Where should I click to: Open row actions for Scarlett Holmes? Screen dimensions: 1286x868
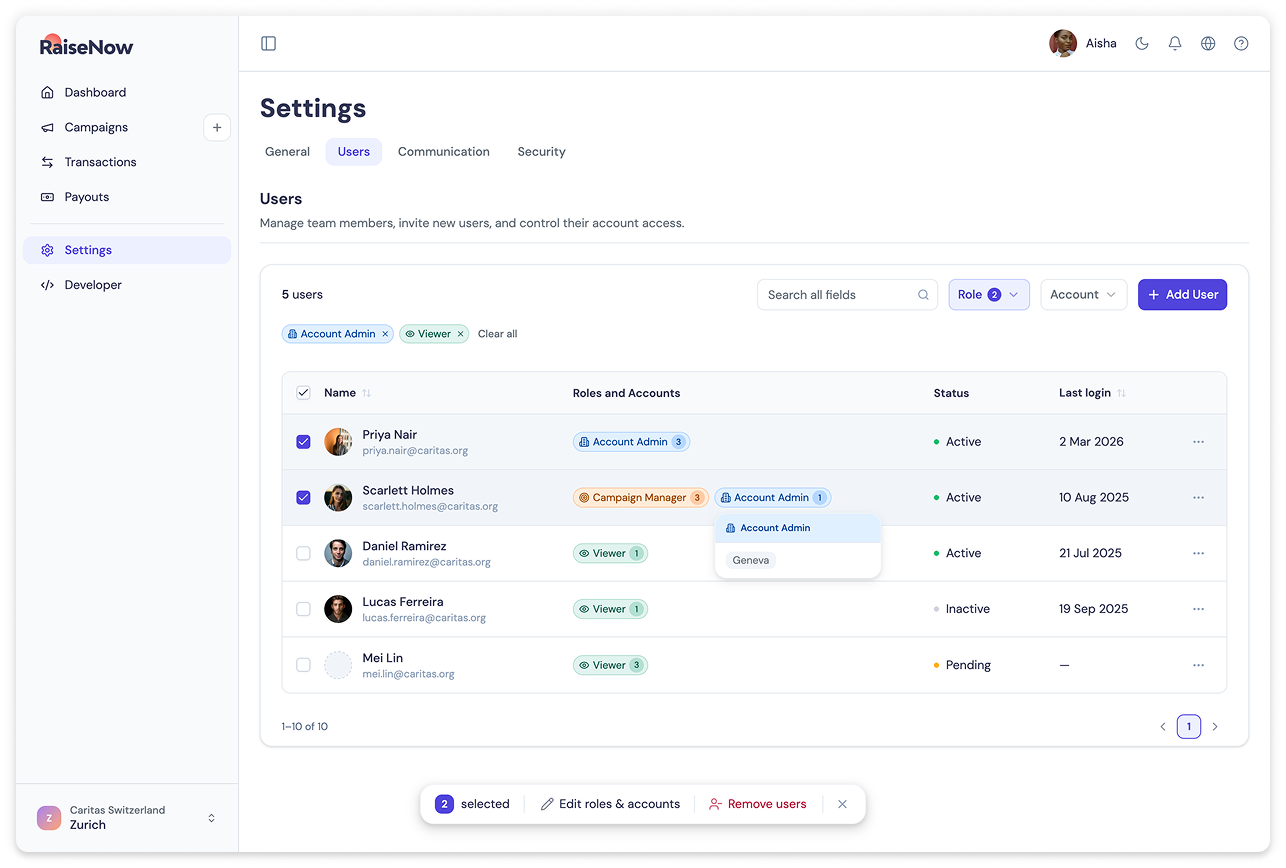[1198, 498]
